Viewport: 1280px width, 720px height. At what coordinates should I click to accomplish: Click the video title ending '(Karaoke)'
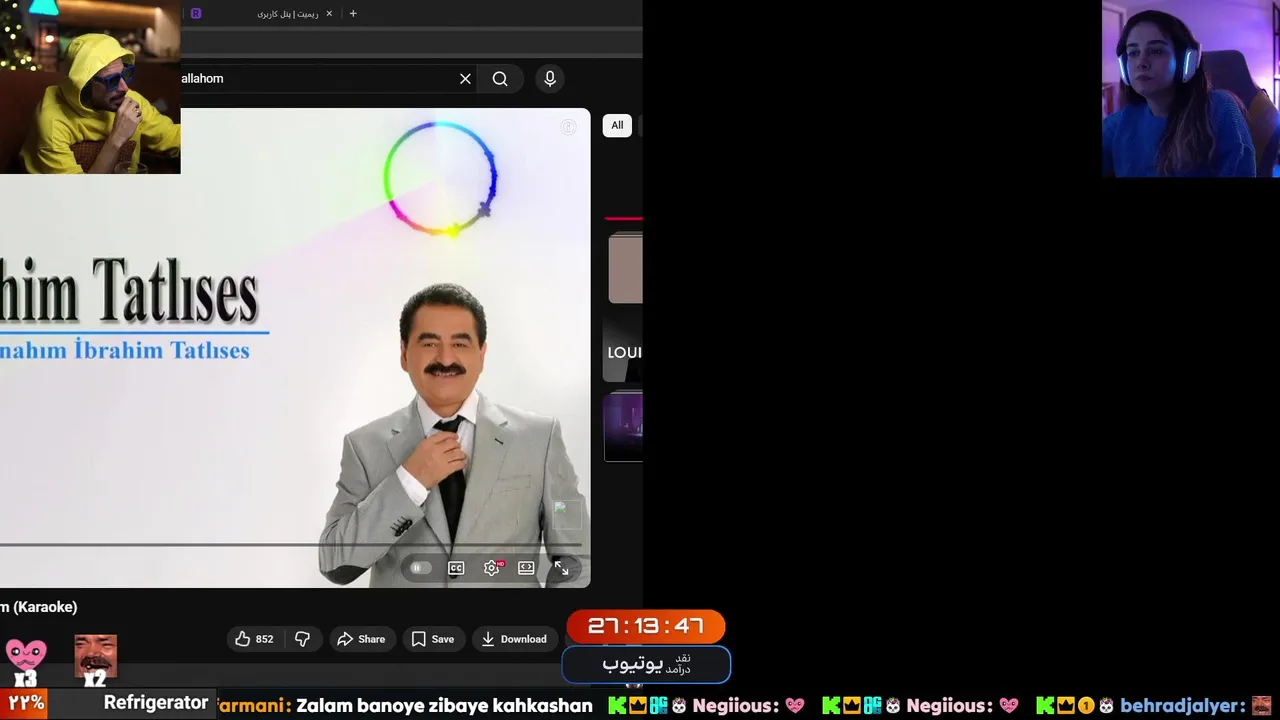(39, 607)
